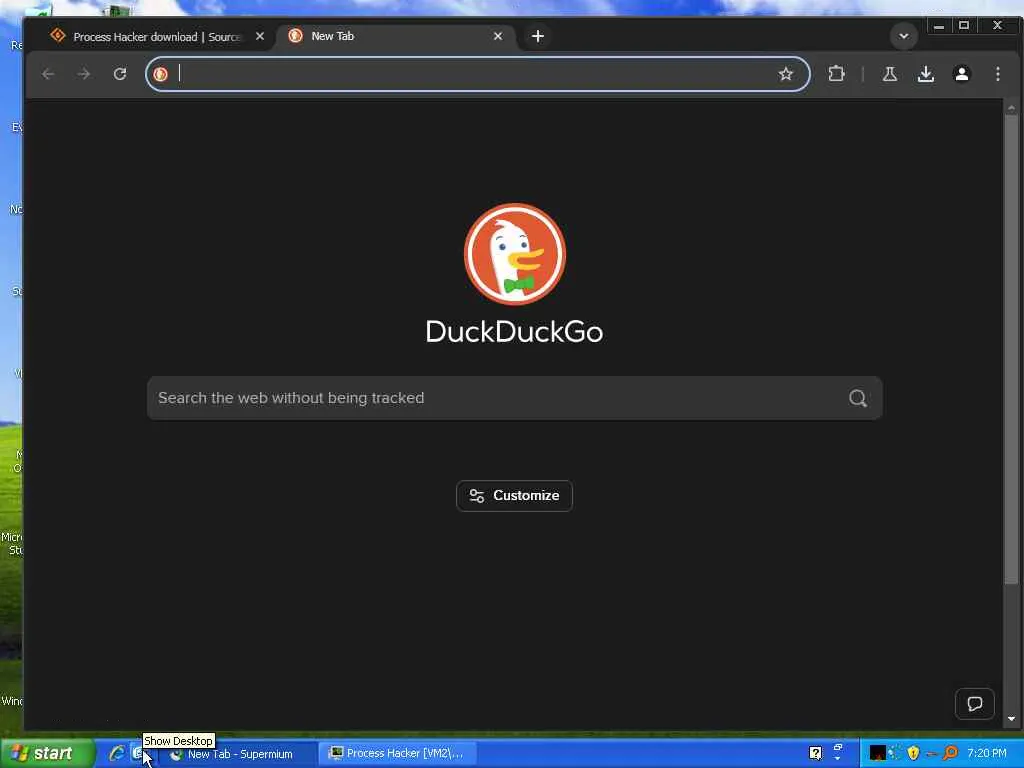Open the Customize button
The height and width of the screenshot is (768, 1024).
(x=515, y=496)
